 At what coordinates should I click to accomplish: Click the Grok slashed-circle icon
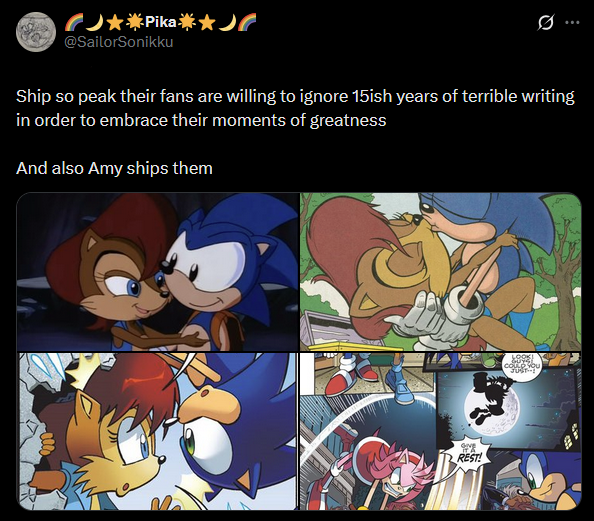pos(546,23)
